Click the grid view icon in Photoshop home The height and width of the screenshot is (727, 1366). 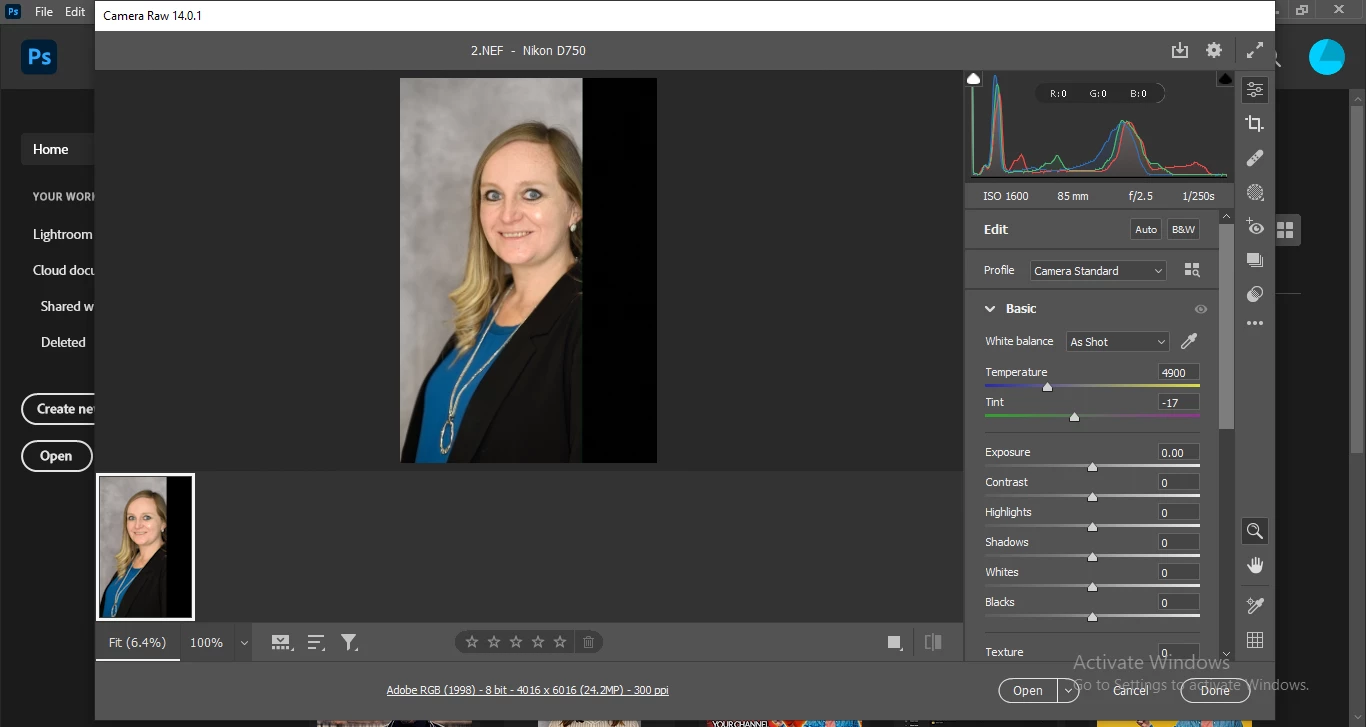click(x=1286, y=230)
